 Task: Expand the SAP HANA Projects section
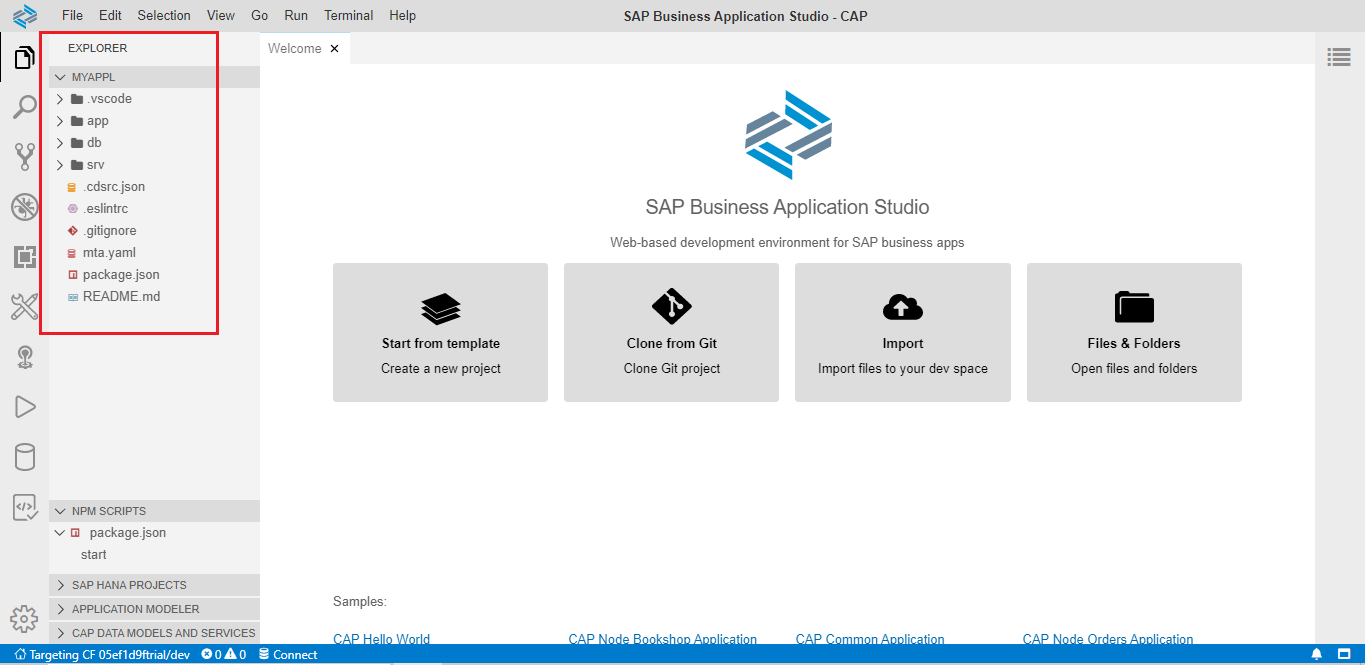tap(129, 585)
